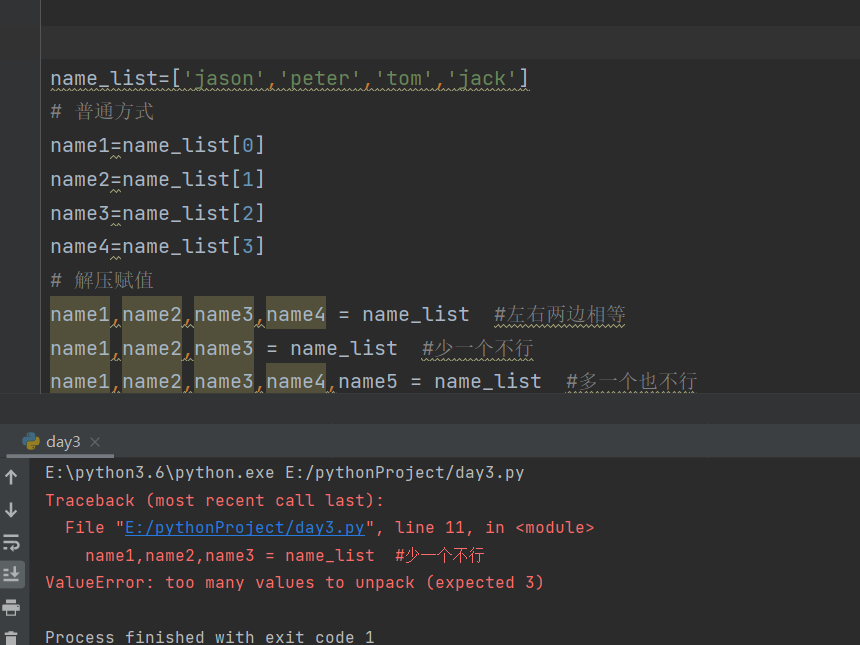Click the name_list=['jason',...] code line

click(x=290, y=78)
